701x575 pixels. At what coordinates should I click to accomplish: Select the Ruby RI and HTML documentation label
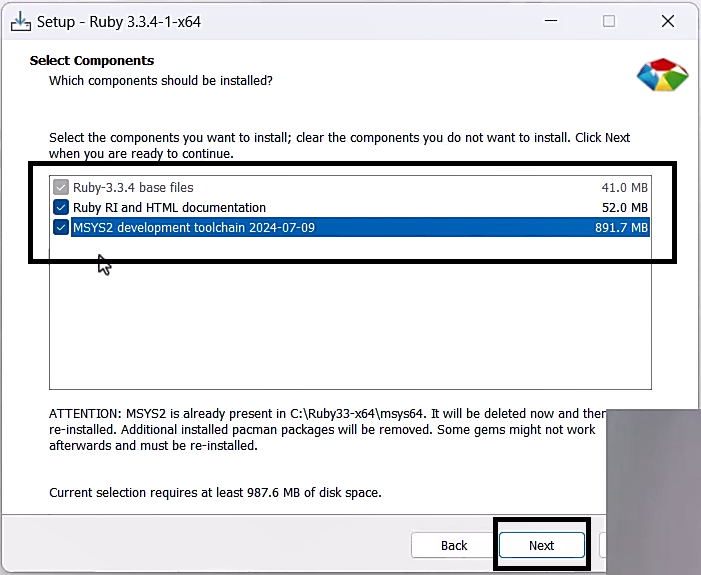(x=169, y=207)
